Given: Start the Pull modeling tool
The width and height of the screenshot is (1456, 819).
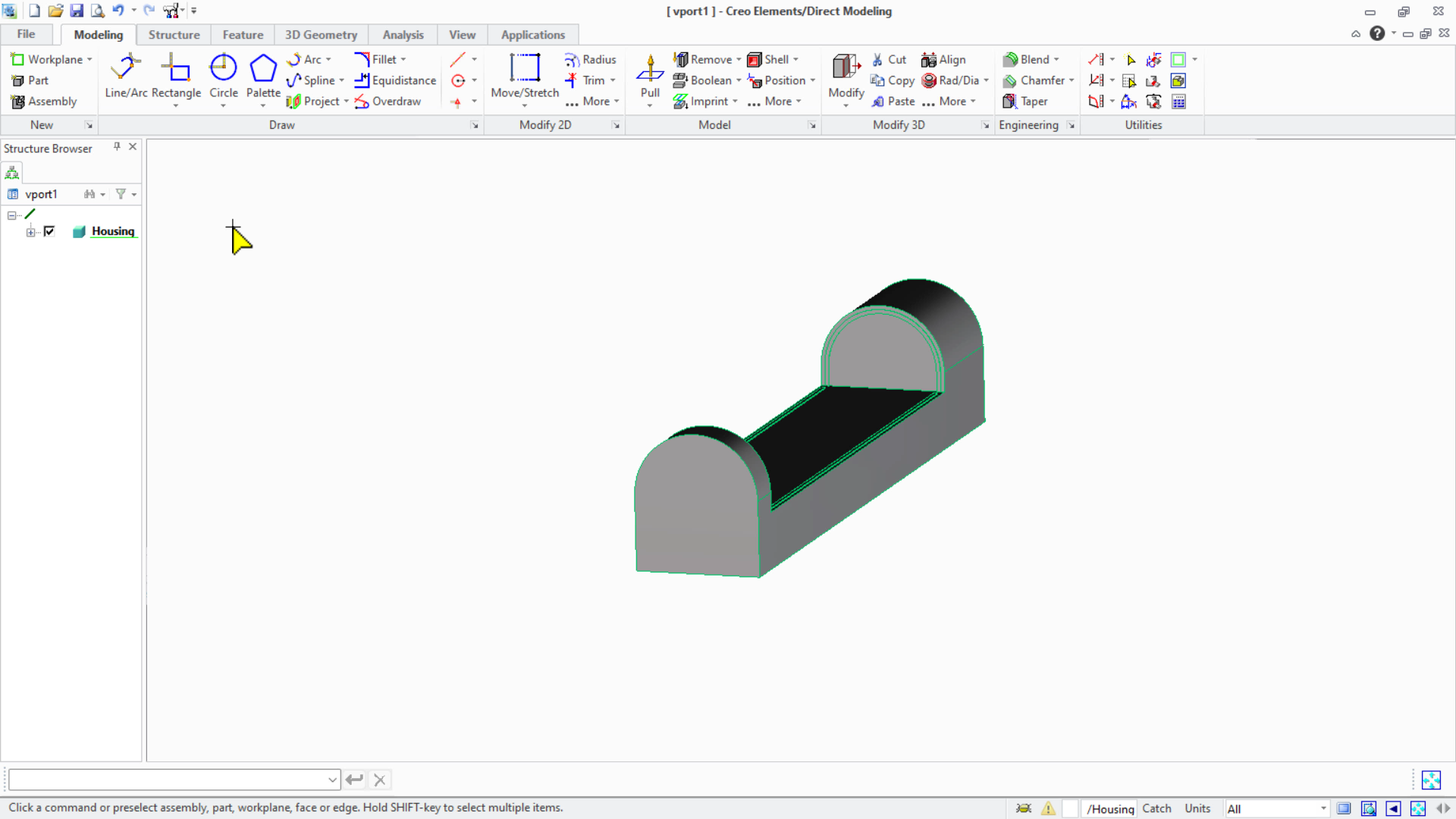Looking at the screenshot, I should point(650,76).
